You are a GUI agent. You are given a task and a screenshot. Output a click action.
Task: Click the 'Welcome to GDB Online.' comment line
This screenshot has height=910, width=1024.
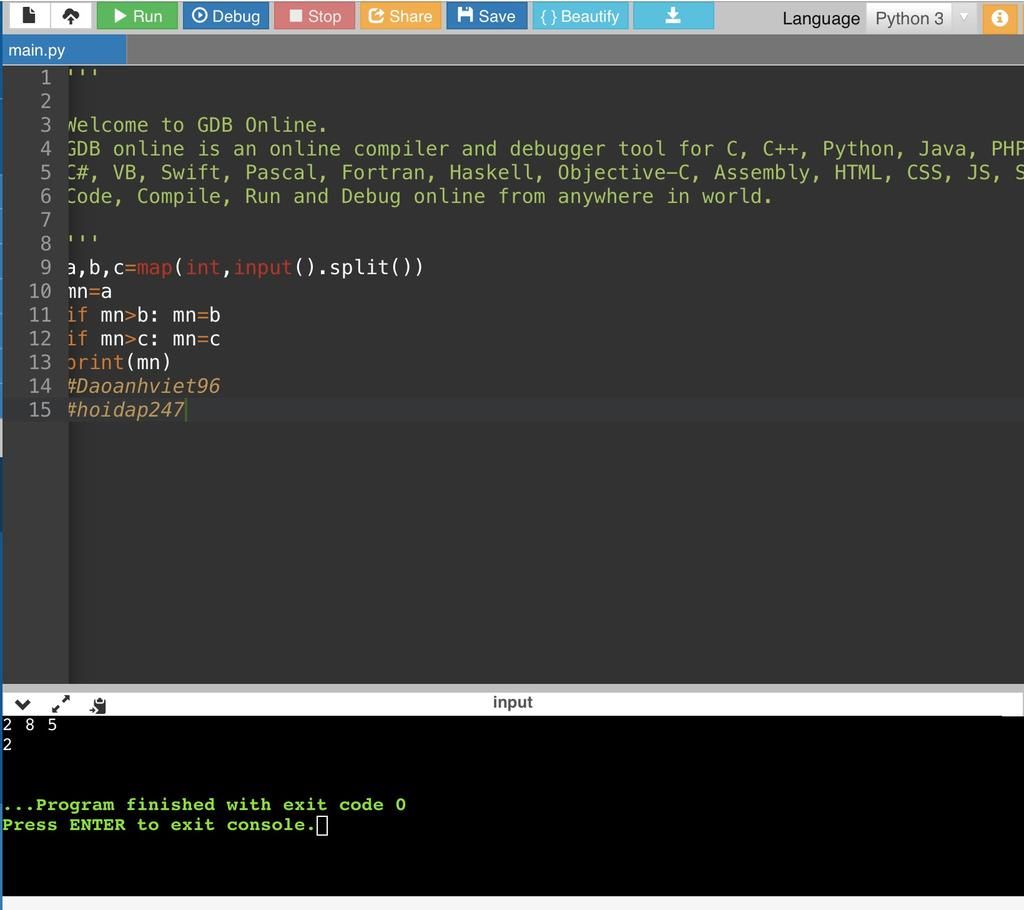point(197,125)
